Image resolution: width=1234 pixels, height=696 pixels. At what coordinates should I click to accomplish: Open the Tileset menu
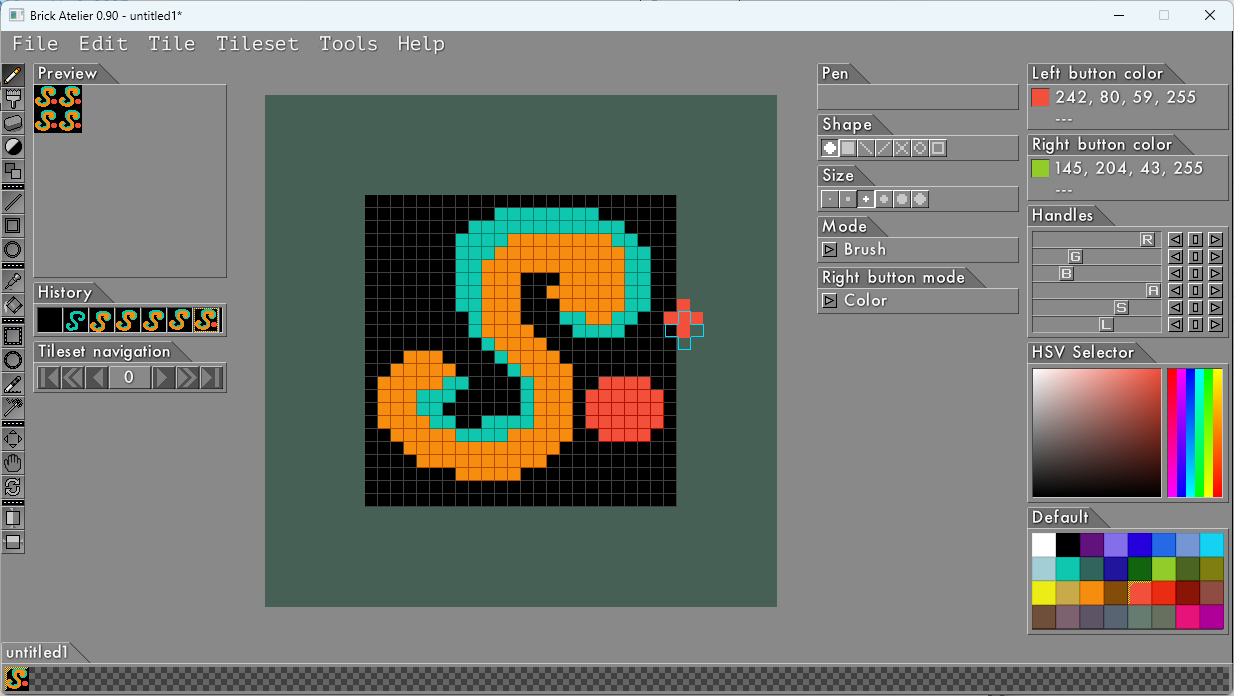pos(257,44)
